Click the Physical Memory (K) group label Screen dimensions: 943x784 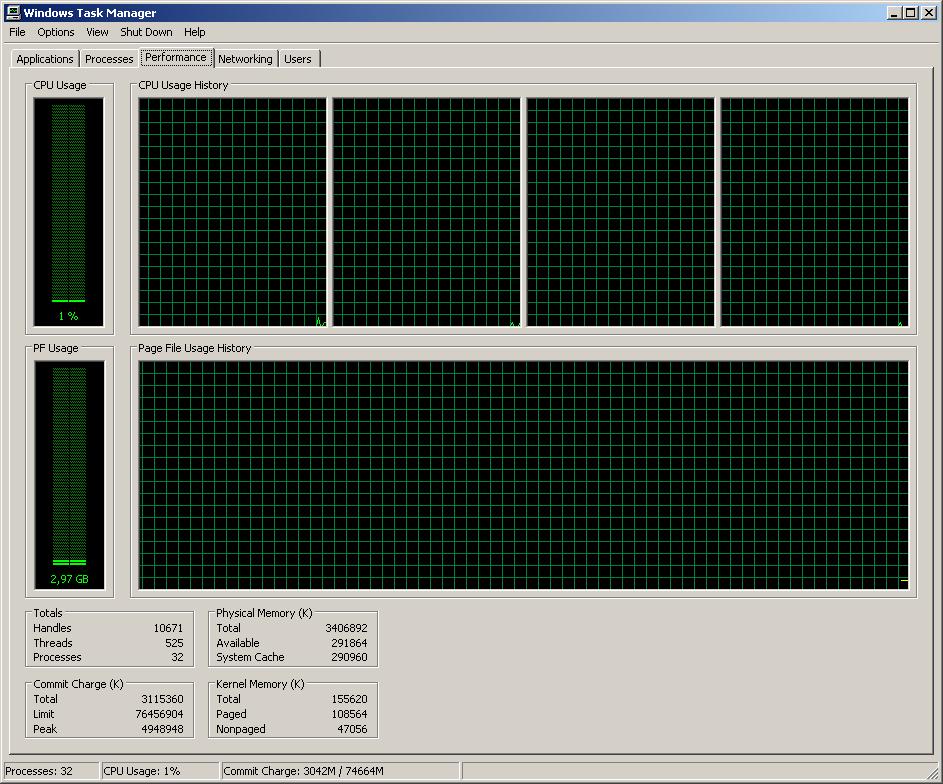tap(264, 613)
